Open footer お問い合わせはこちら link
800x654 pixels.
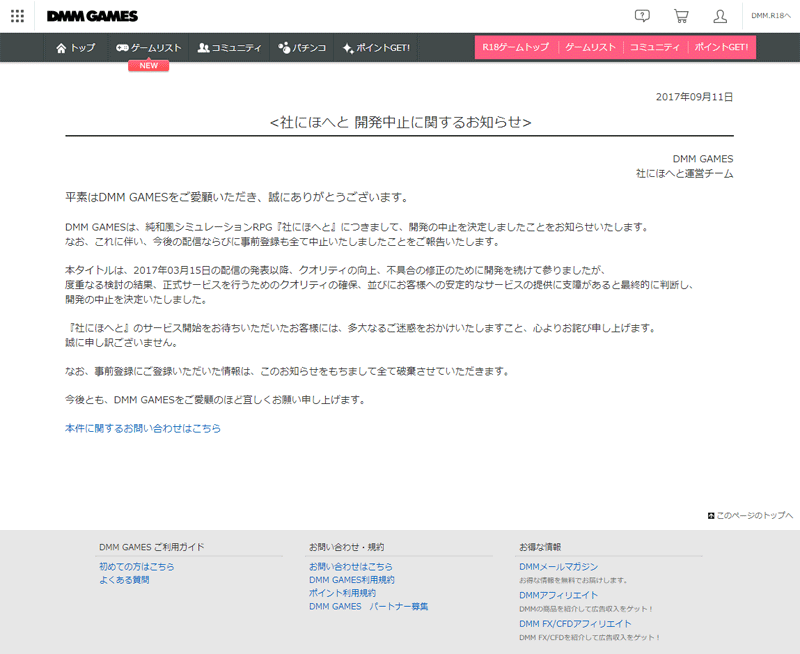tap(351, 567)
